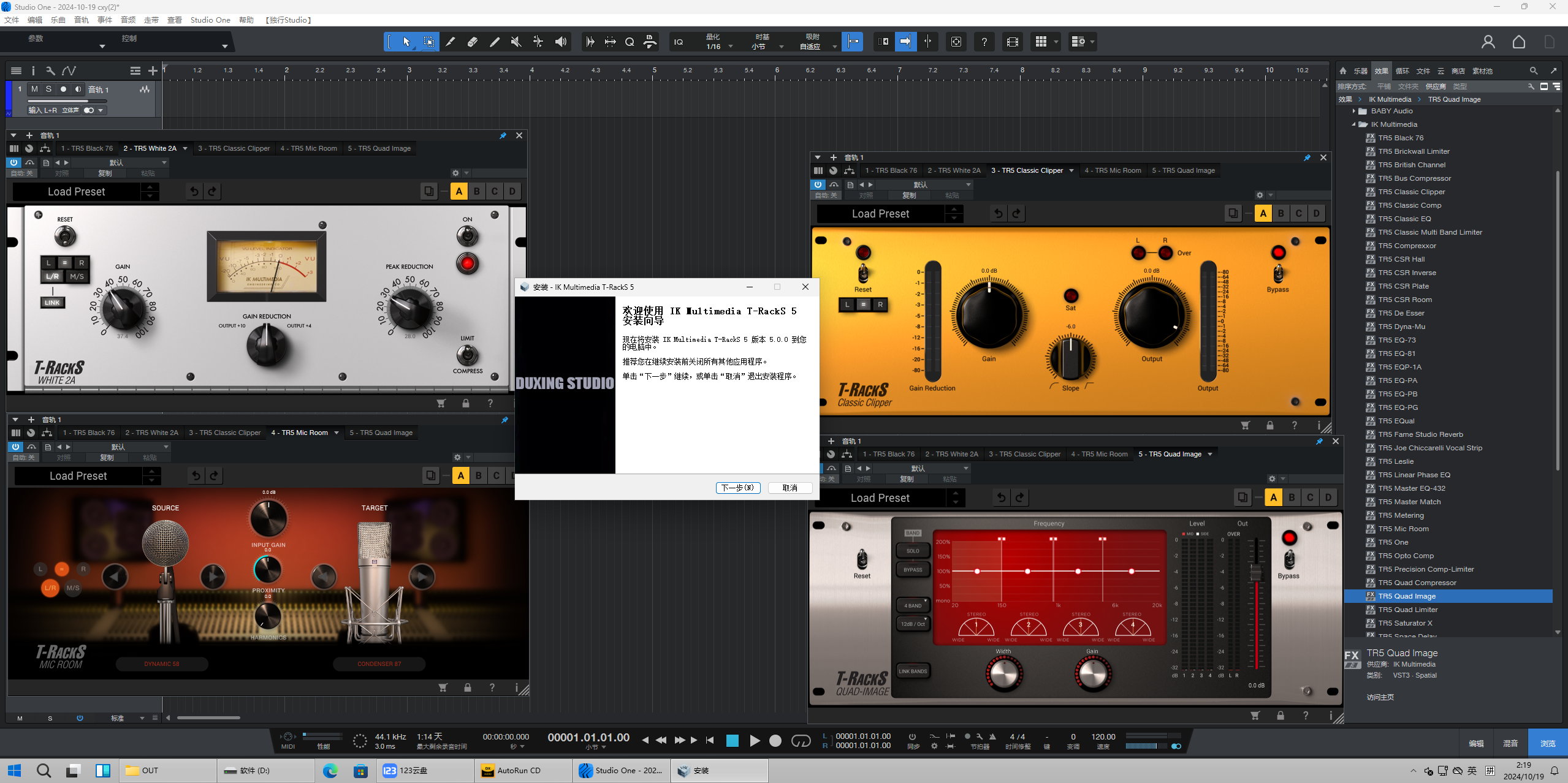1568x783 pixels.
Task: Select the Arrow tool in toolbar
Action: [x=406, y=42]
